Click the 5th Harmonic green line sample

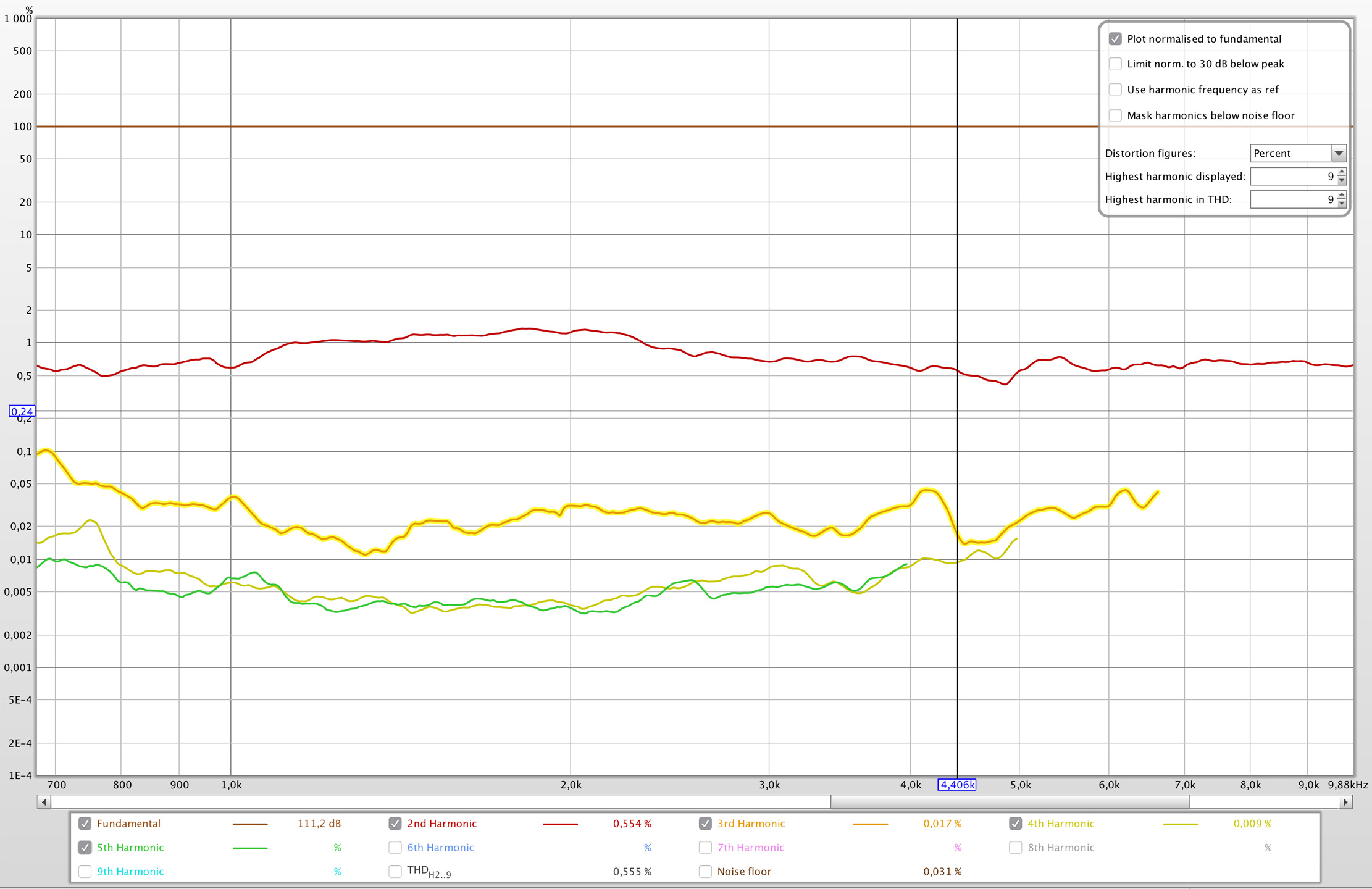[x=250, y=848]
